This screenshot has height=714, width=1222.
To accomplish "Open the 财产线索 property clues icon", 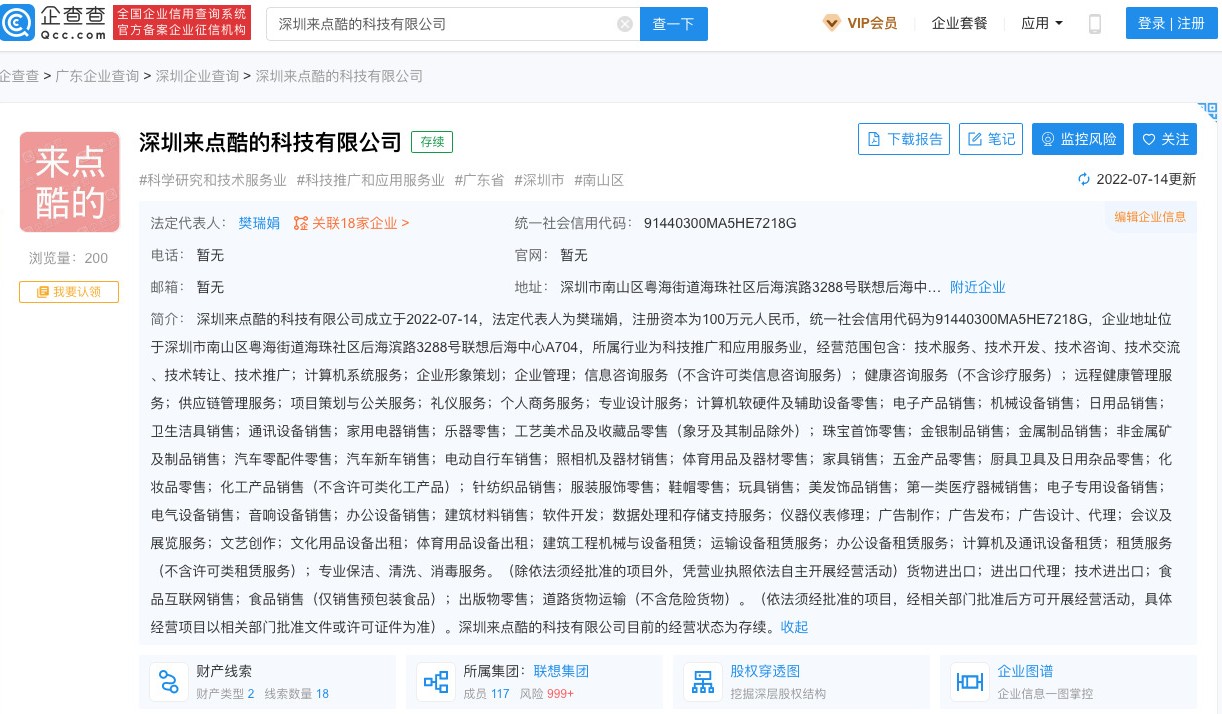I will [169, 682].
